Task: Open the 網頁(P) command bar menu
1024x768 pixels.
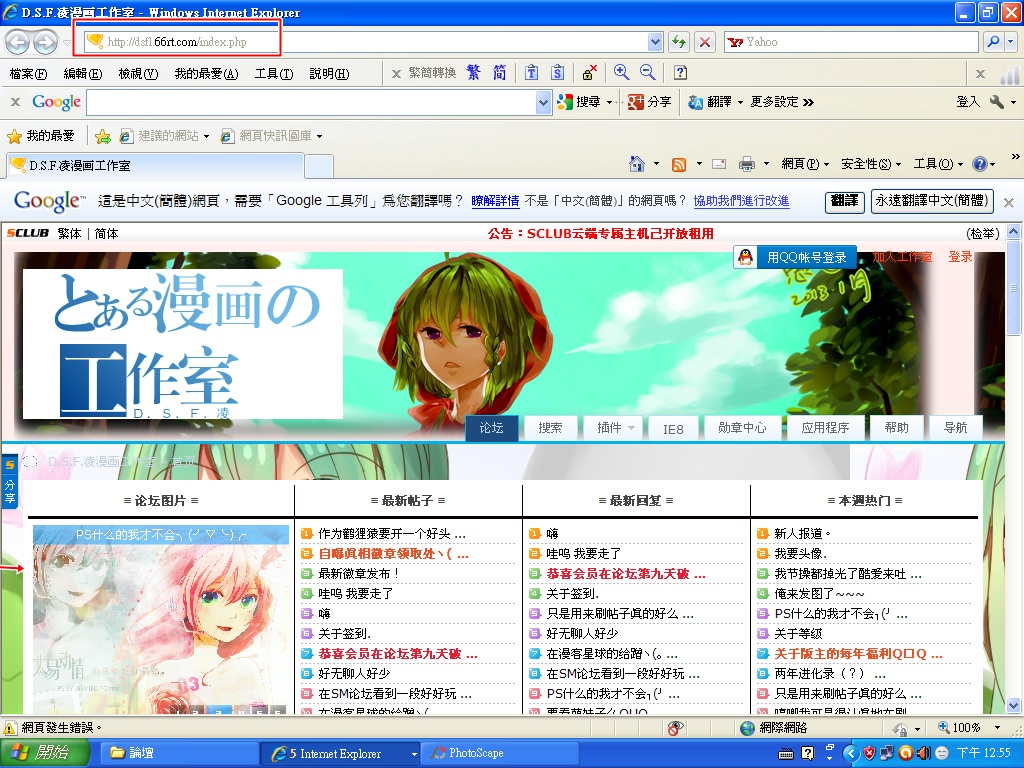Action: (805, 164)
